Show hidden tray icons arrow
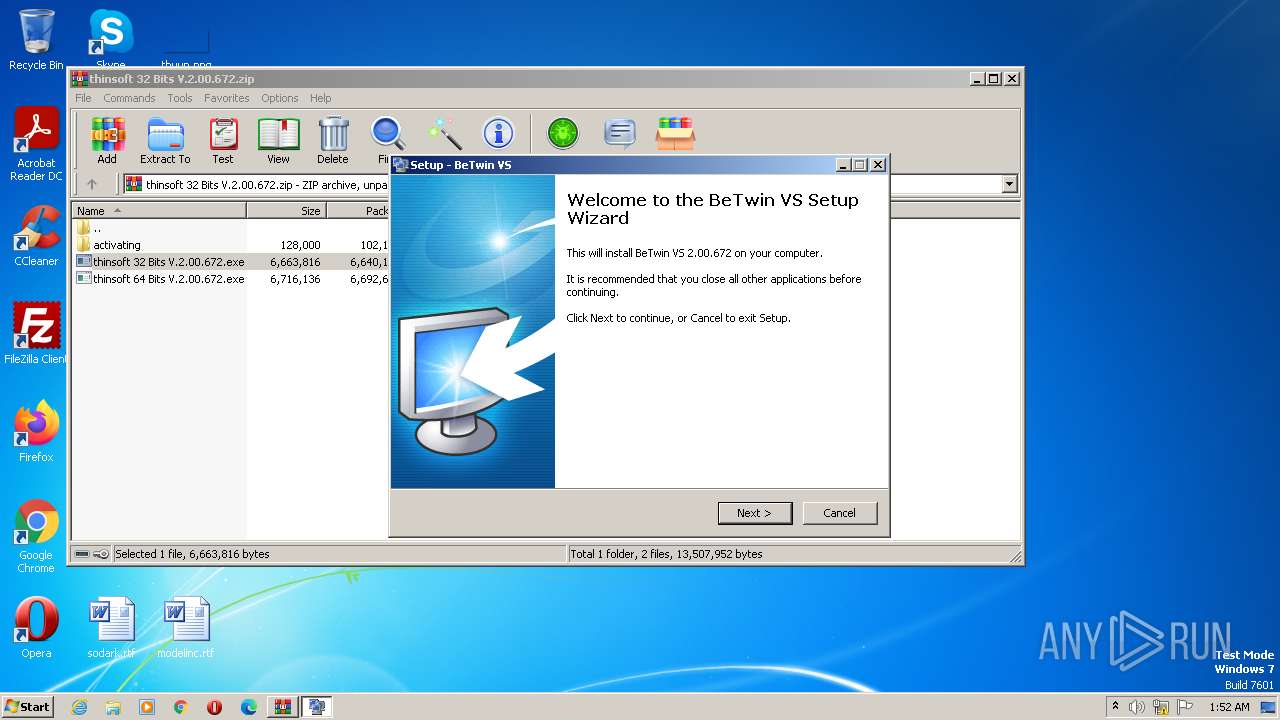 click(x=1115, y=706)
